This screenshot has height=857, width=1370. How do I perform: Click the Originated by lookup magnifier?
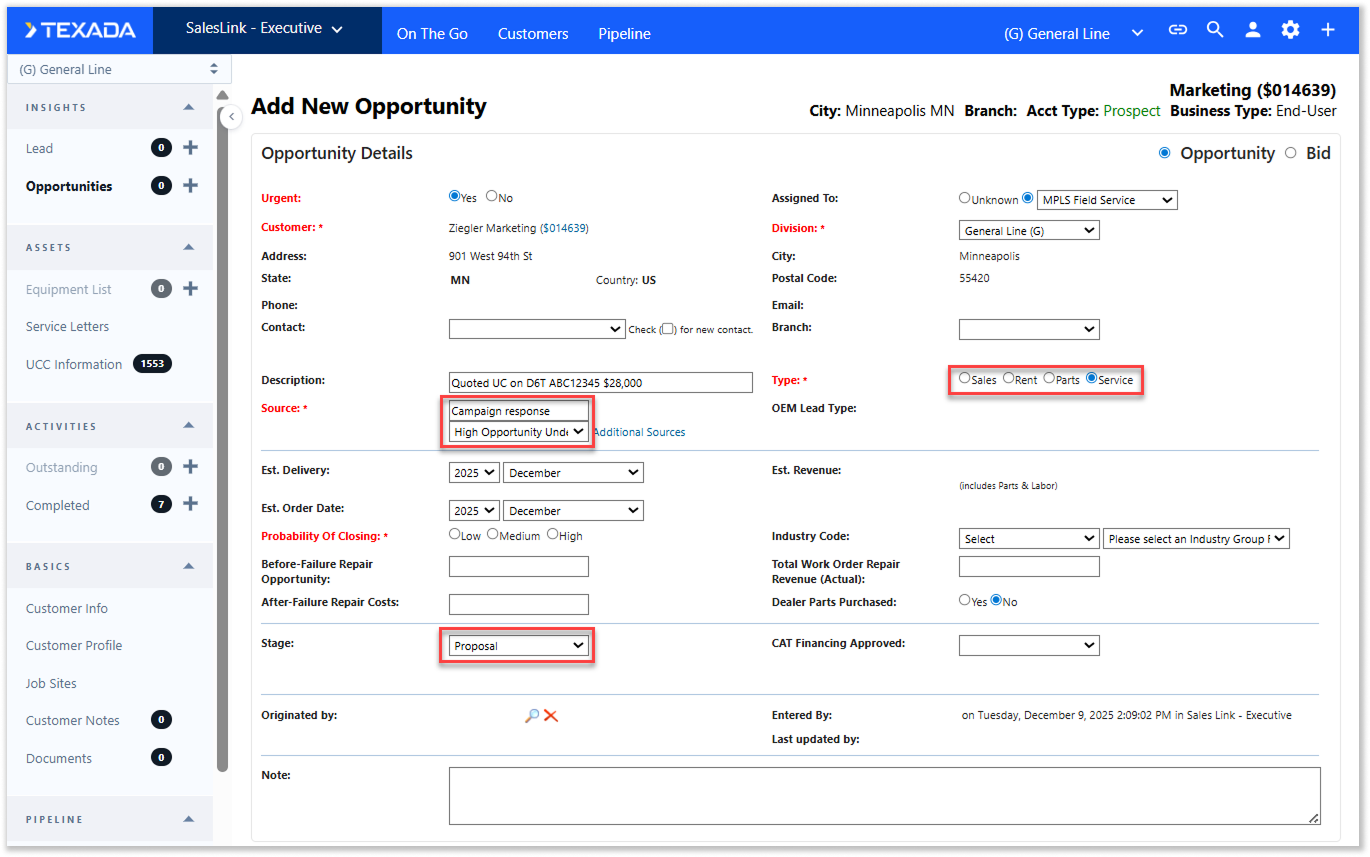click(532, 716)
